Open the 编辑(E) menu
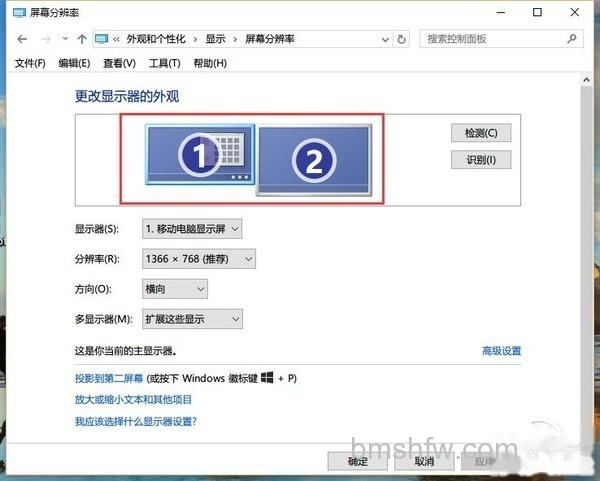600x481 pixels. pos(74,63)
